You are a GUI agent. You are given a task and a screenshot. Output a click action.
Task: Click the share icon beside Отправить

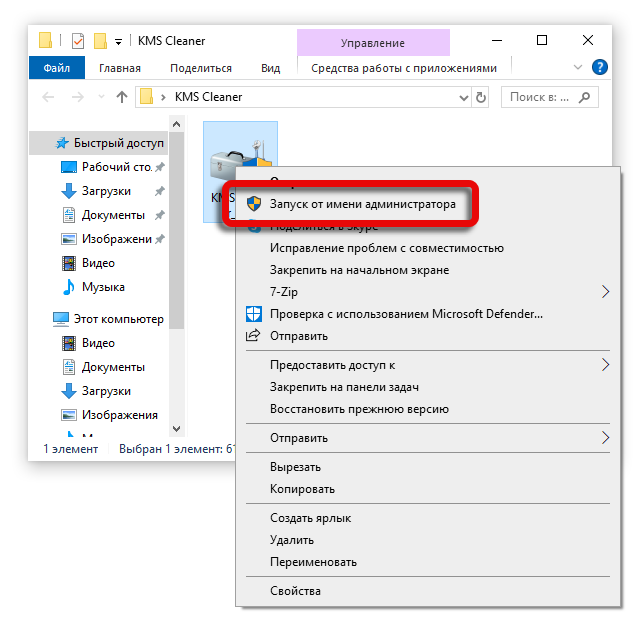pos(253,336)
